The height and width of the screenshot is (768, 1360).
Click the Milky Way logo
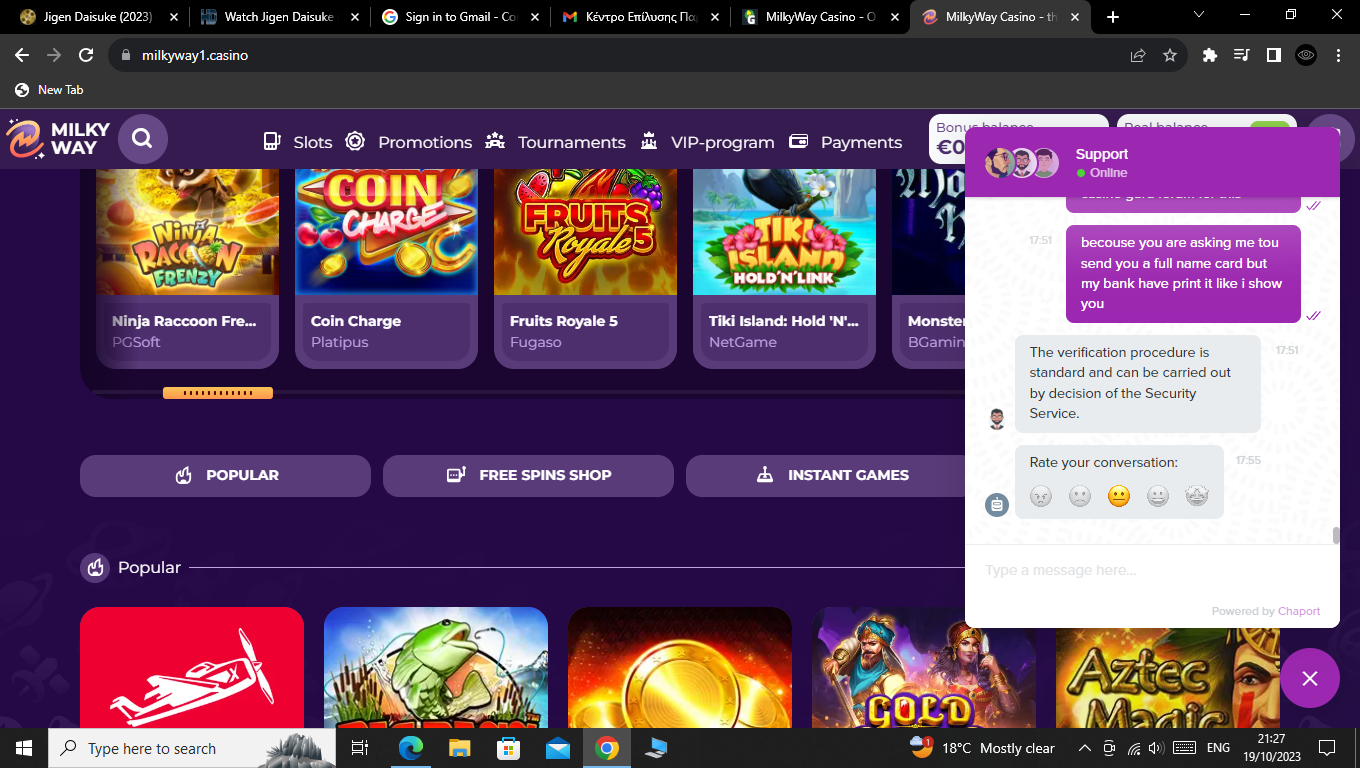point(58,139)
